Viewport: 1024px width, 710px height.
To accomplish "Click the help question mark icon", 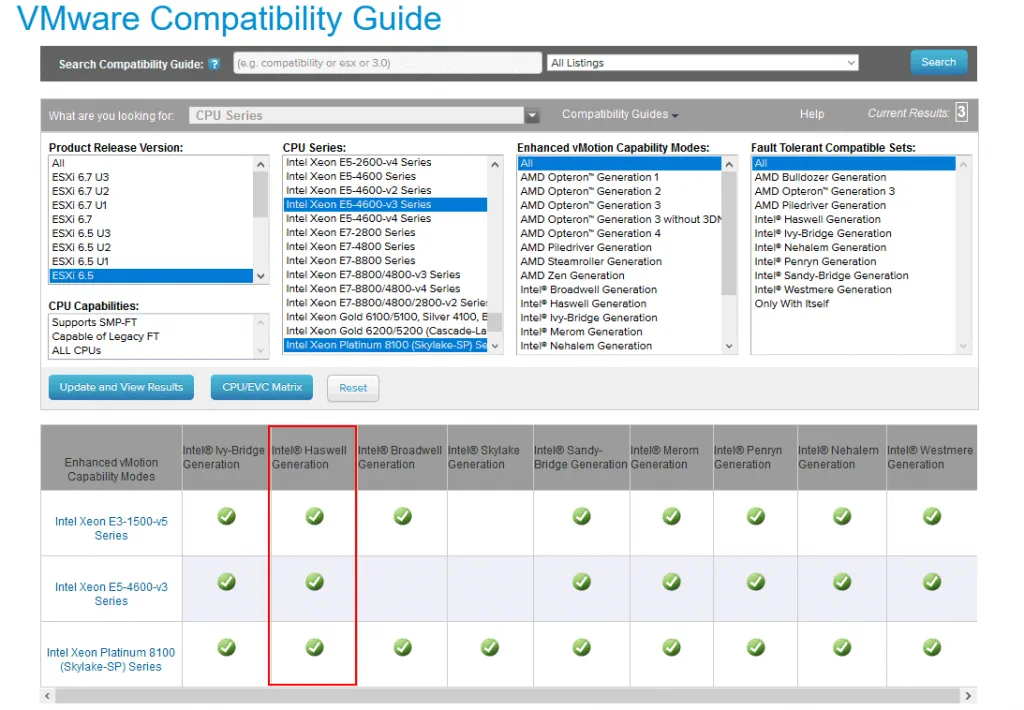I will (214, 64).
